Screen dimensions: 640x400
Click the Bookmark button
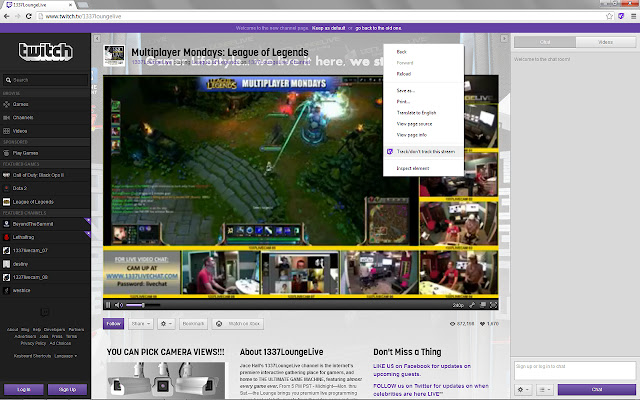point(193,324)
